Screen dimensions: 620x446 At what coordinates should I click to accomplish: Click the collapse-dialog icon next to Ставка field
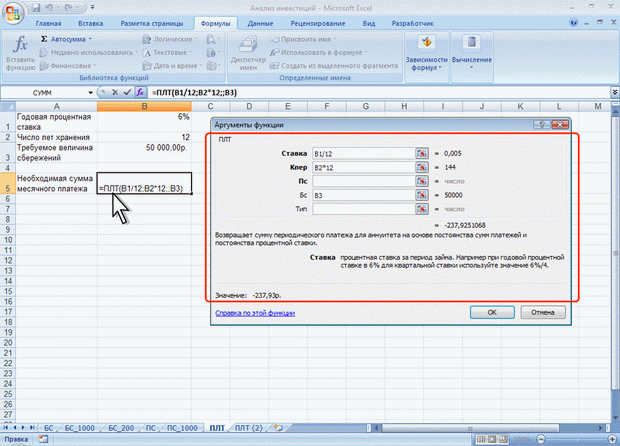[x=422, y=153]
